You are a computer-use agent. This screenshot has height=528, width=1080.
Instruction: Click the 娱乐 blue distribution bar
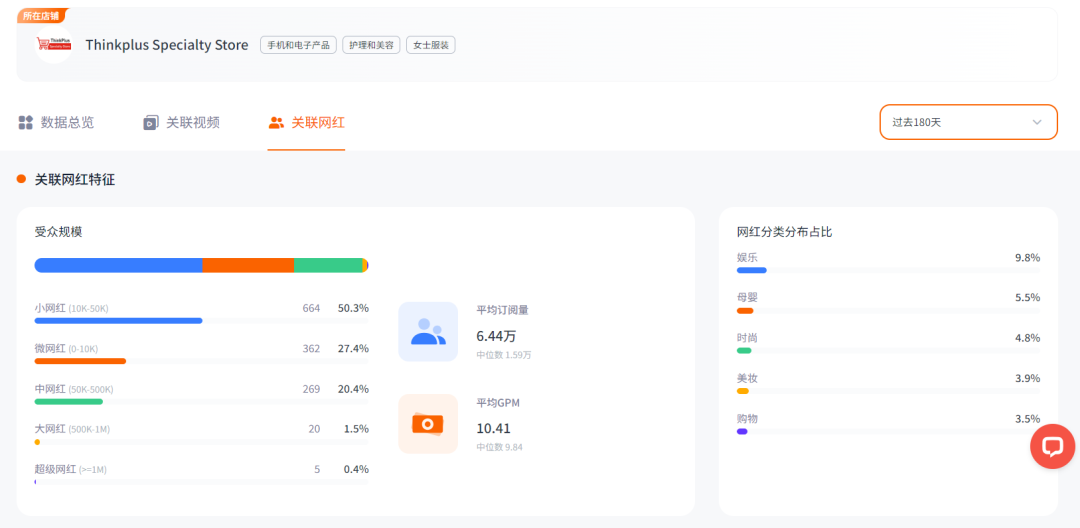(x=751, y=270)
